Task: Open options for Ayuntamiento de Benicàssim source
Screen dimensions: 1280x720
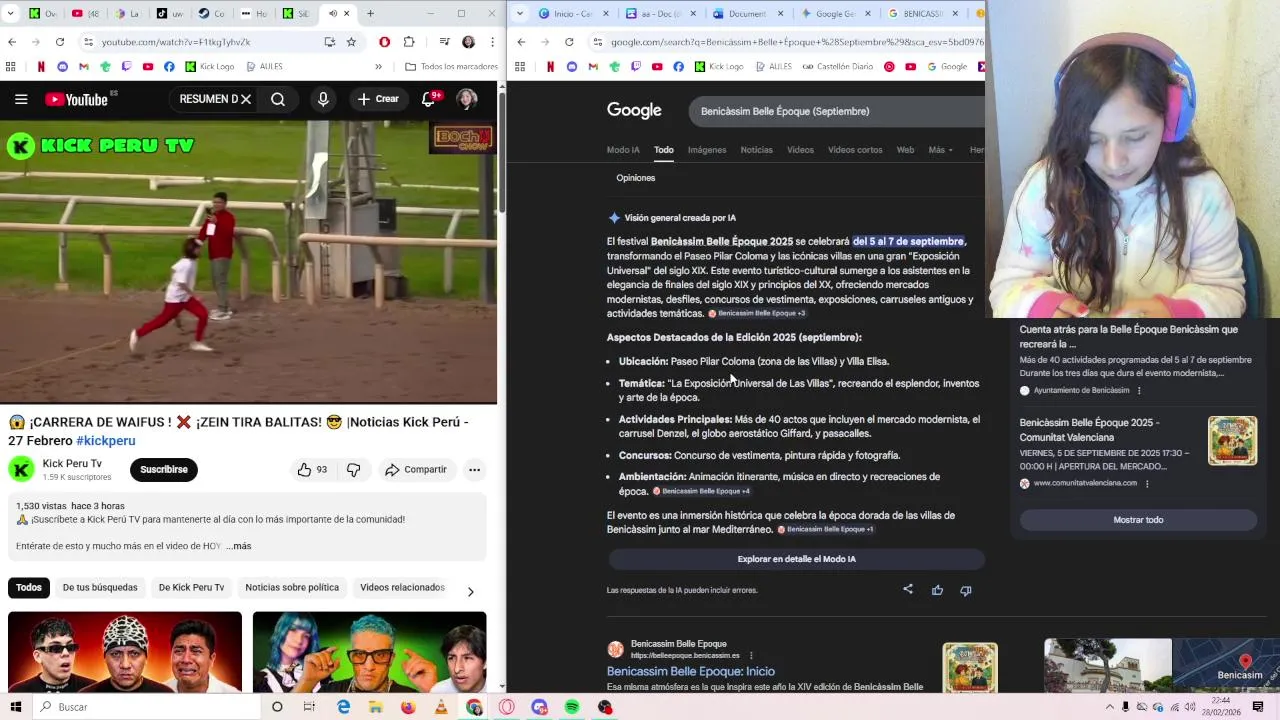Action: click(x=1139, y=390)
